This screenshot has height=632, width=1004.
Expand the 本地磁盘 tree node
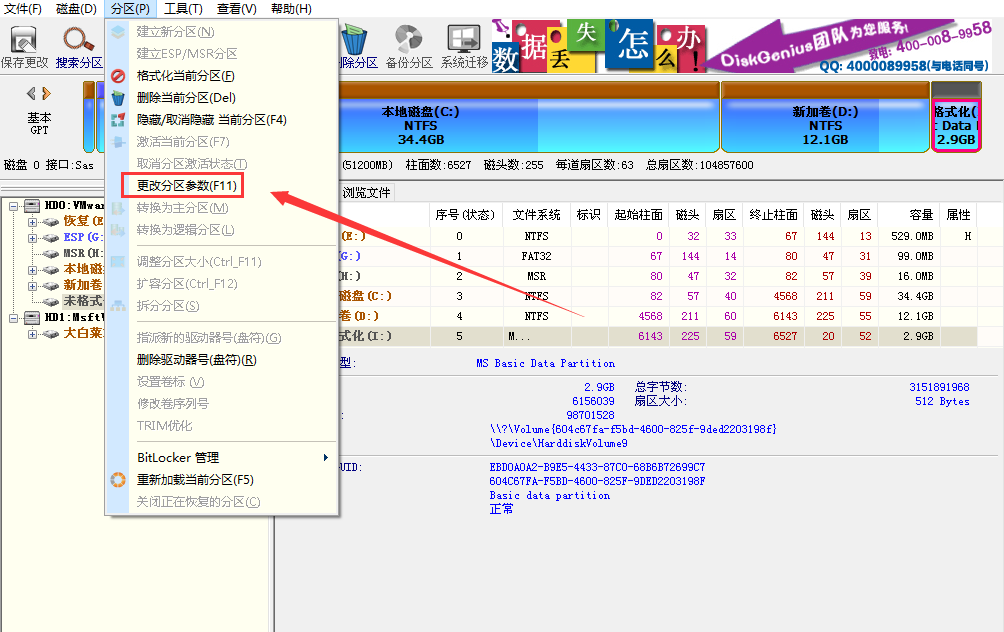tap(32, 270)
